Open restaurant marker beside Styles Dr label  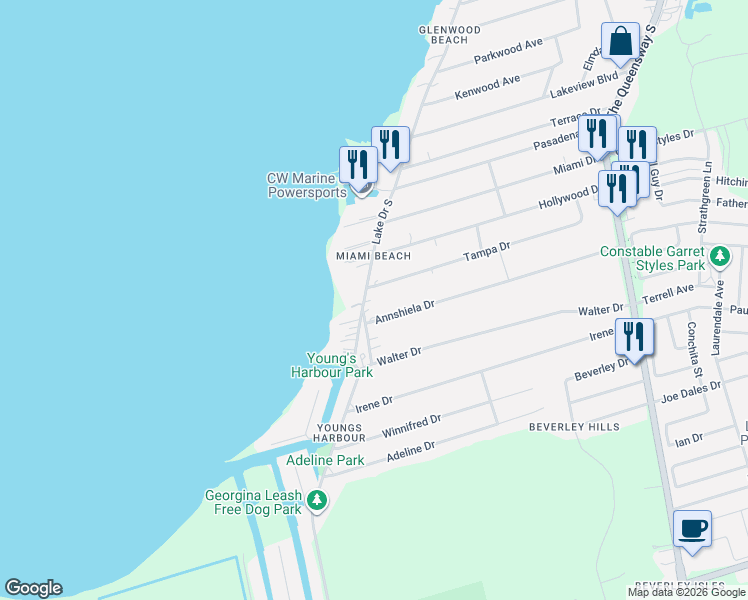click(638, 145)
